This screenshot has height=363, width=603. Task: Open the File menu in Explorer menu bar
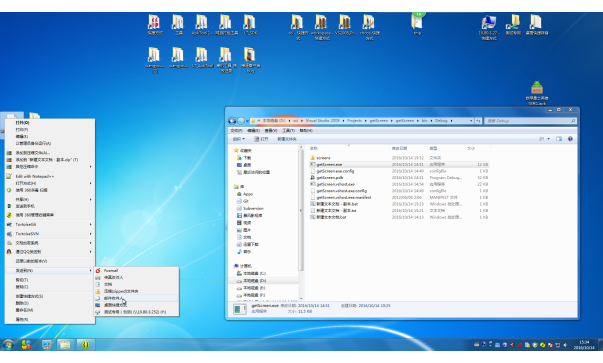(236, 131)
